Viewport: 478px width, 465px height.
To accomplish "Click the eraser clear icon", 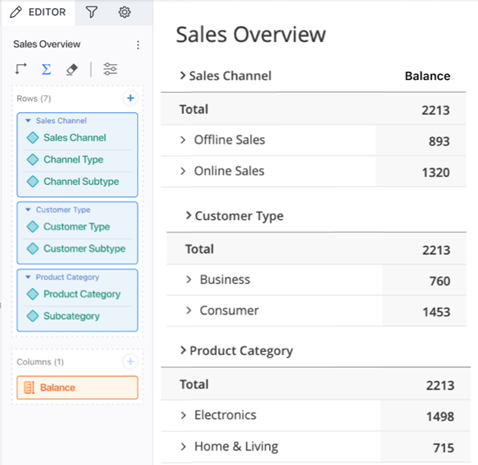I will point(72,69).
